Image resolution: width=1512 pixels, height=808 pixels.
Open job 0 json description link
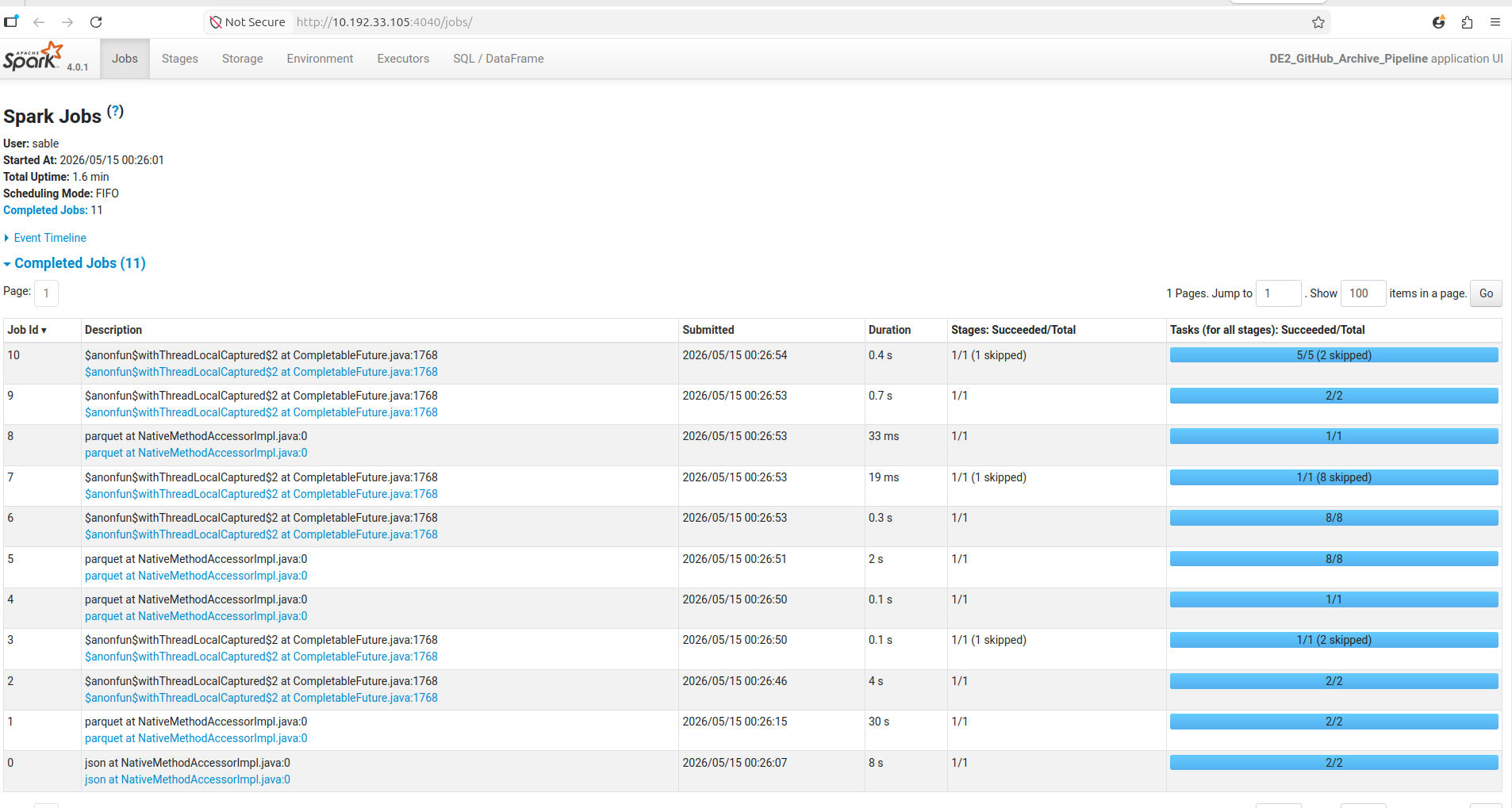[187, 779]
